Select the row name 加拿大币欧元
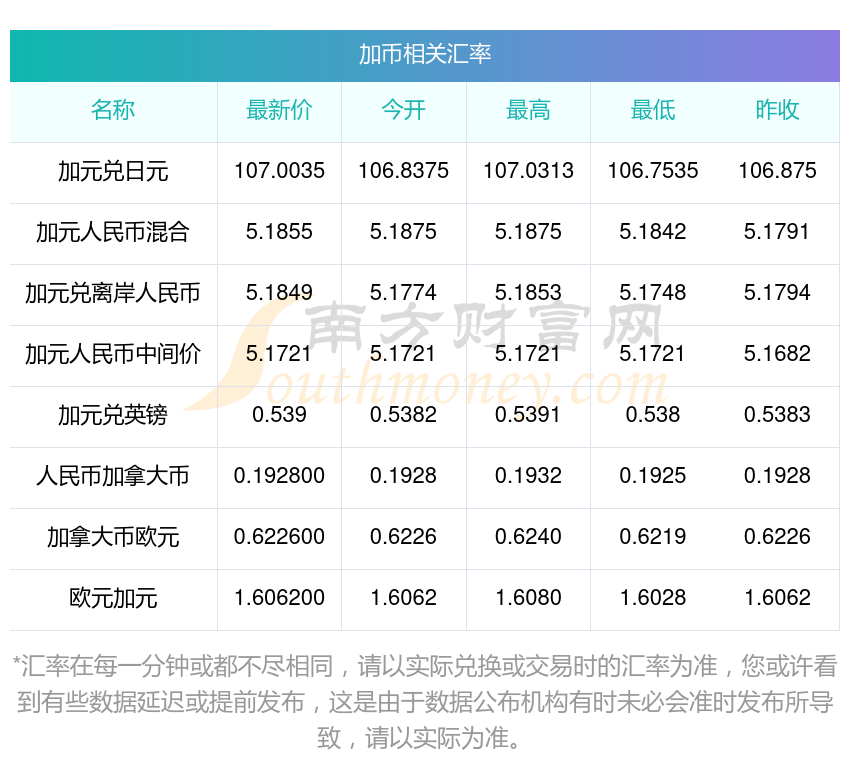This screenshot has height=769, width=850. pos(113,538)
